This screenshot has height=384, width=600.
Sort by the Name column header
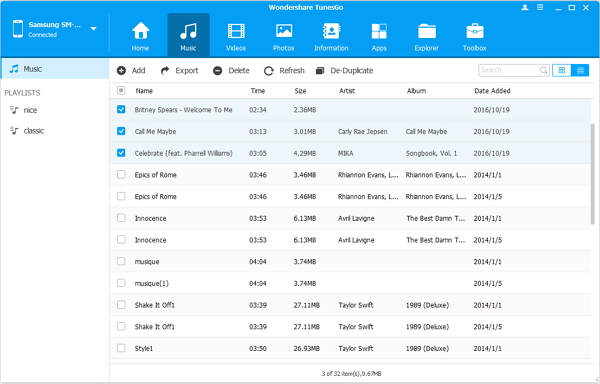144,91
